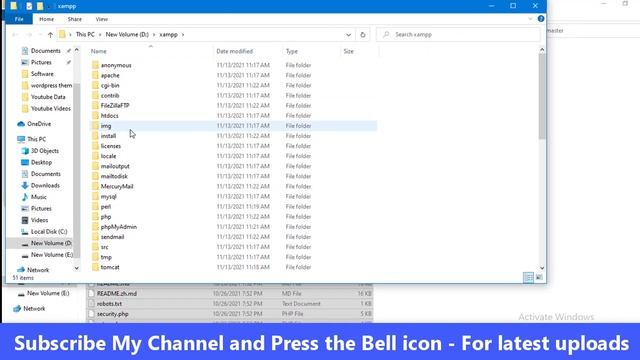The image size is (640, 360).
Task: Expand the ribbon with the chevron
Action: [530, 19]
